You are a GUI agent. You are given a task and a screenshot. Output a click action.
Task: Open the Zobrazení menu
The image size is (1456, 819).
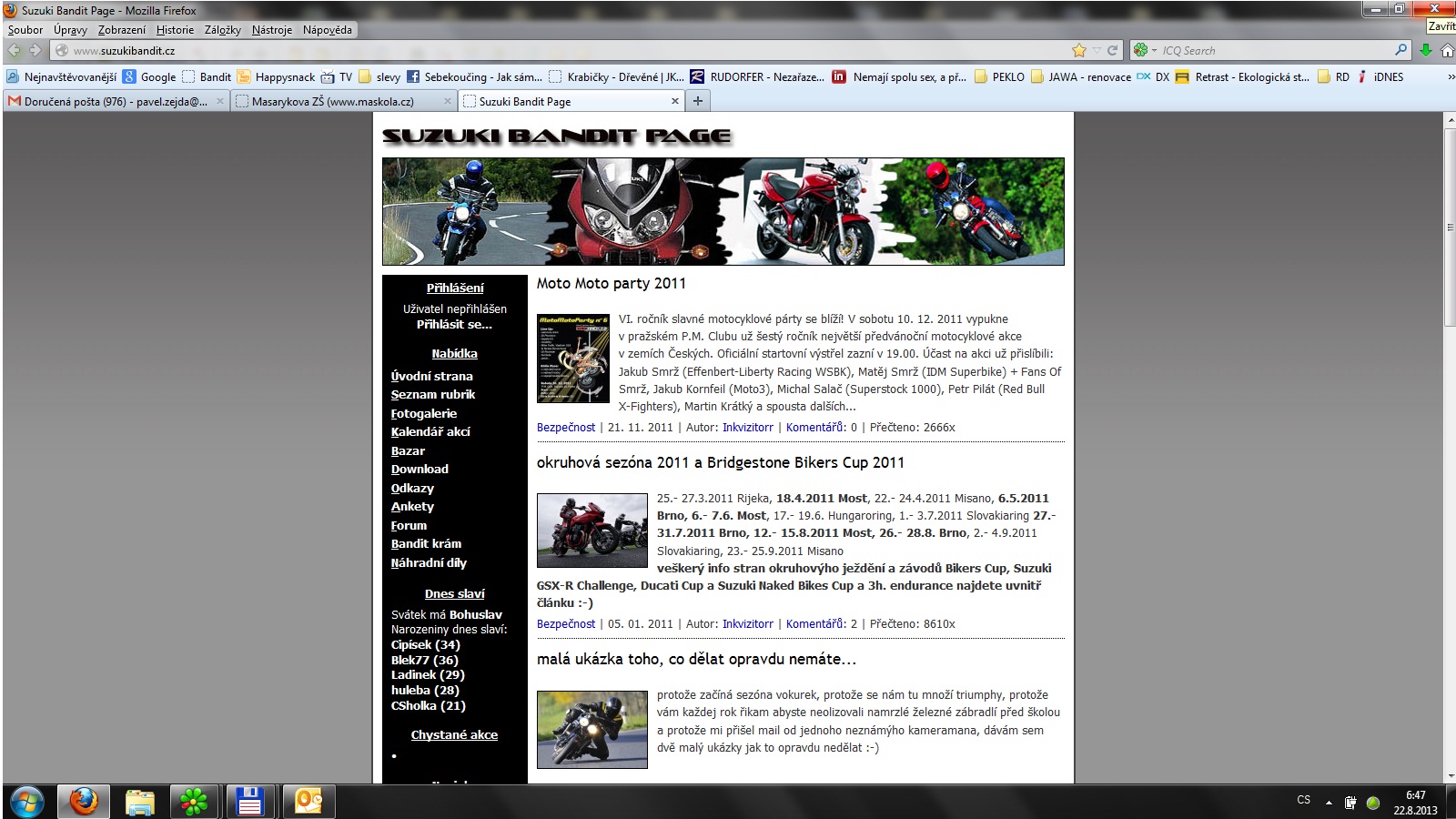[x=122, y=30]
